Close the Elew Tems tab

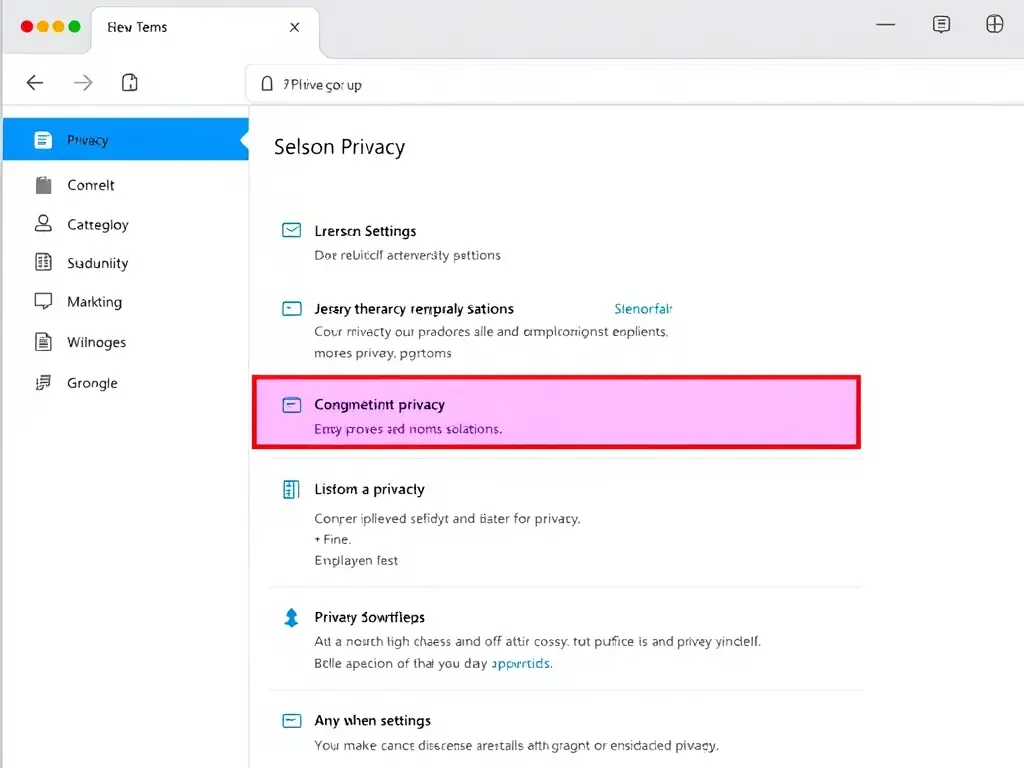tap(294, 28)
